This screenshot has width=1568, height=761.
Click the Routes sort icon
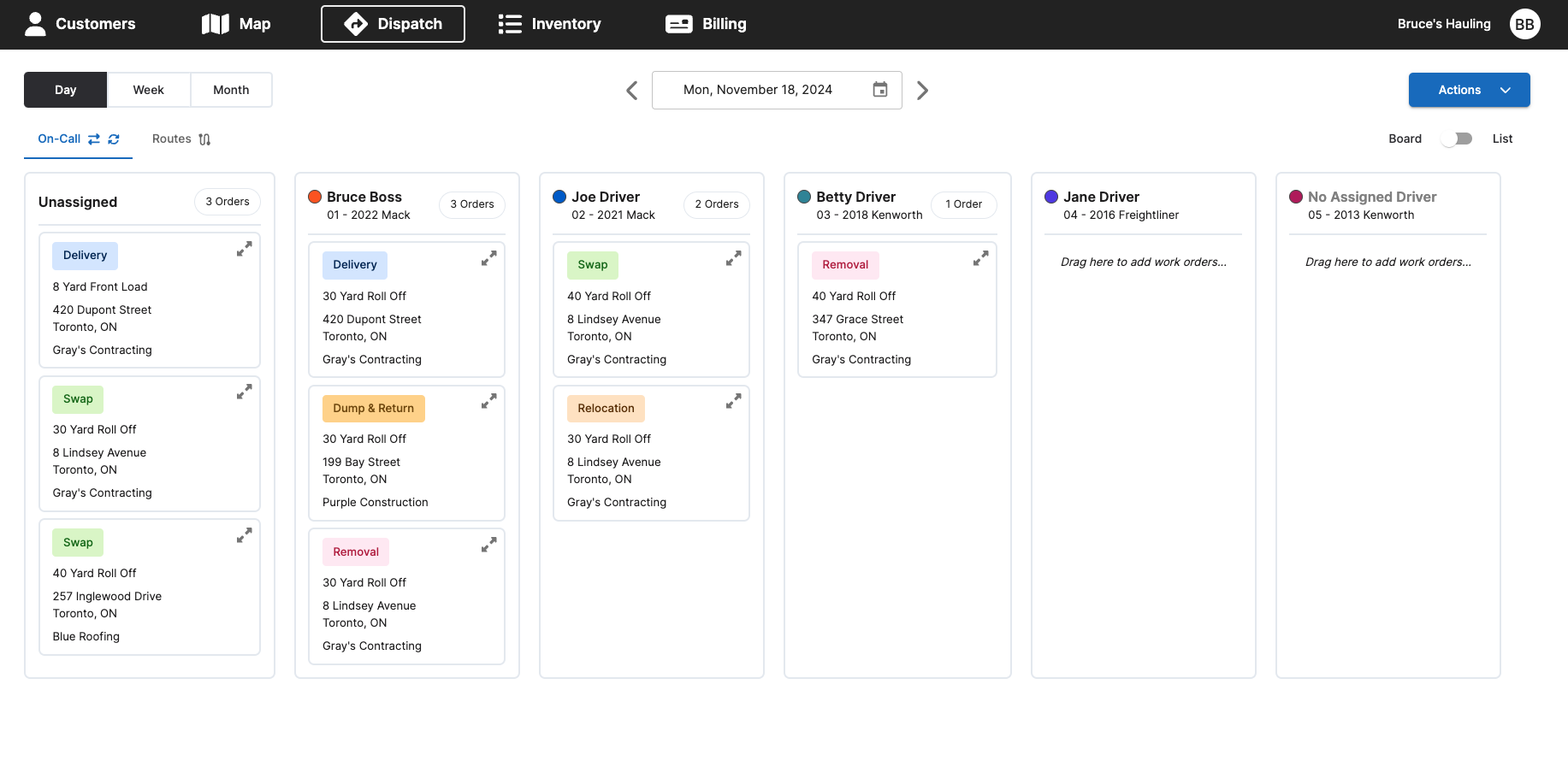click(204, 139)
